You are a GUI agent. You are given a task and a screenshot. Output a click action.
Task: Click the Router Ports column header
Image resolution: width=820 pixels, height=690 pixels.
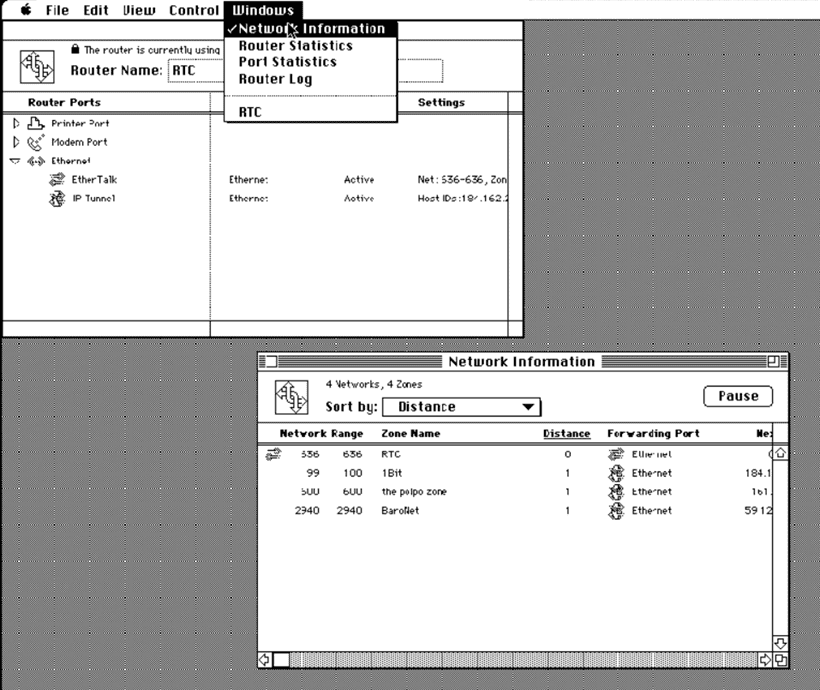64,103
